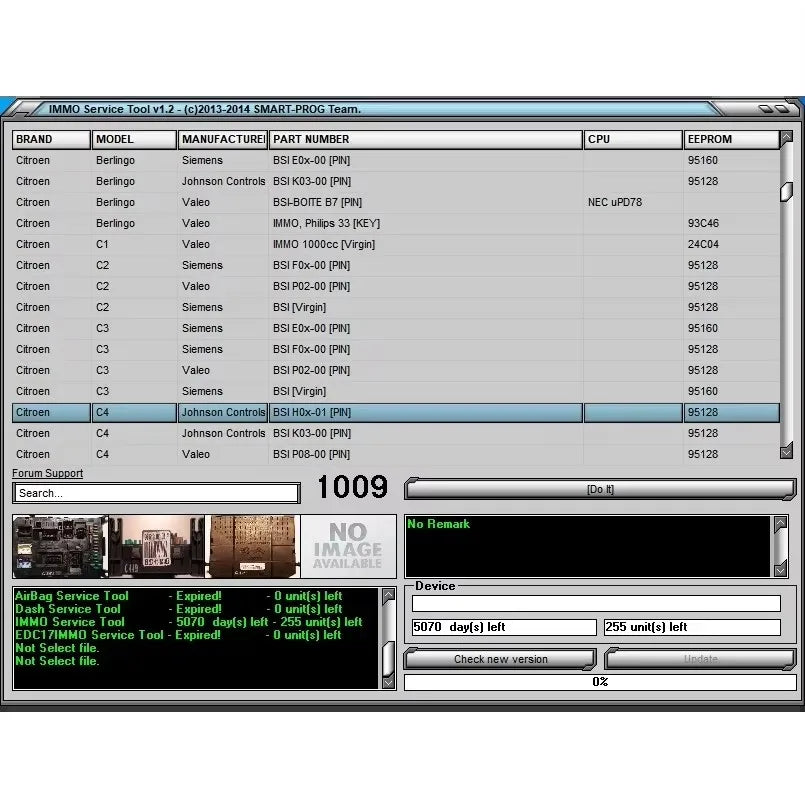805x805 pixels.
Task: Click the NO IMAGE AVAILABLE placeholder
Action: click(347, 546)
